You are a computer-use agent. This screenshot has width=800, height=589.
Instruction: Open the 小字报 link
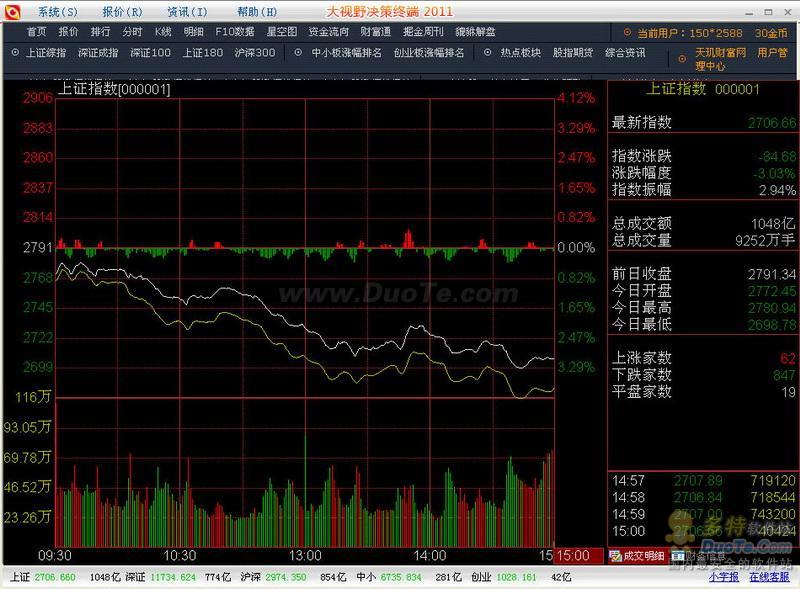click(723, 577)
